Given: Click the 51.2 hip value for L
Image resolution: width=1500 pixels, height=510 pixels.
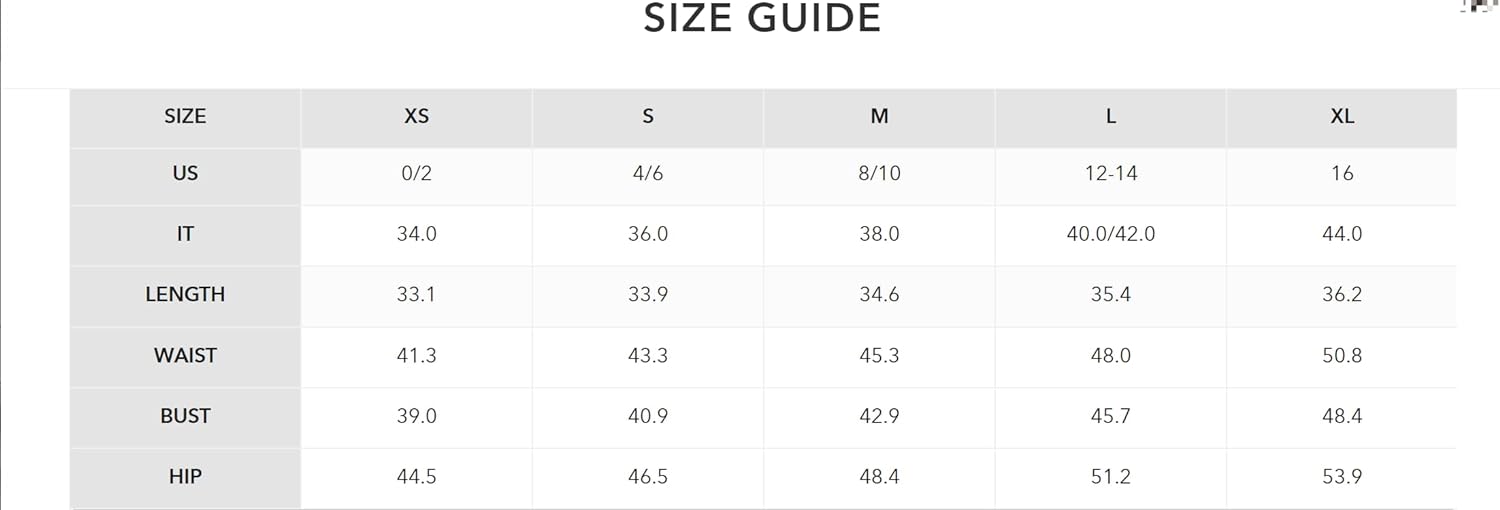Looking at the screenshot, I should coord(1111,477).
